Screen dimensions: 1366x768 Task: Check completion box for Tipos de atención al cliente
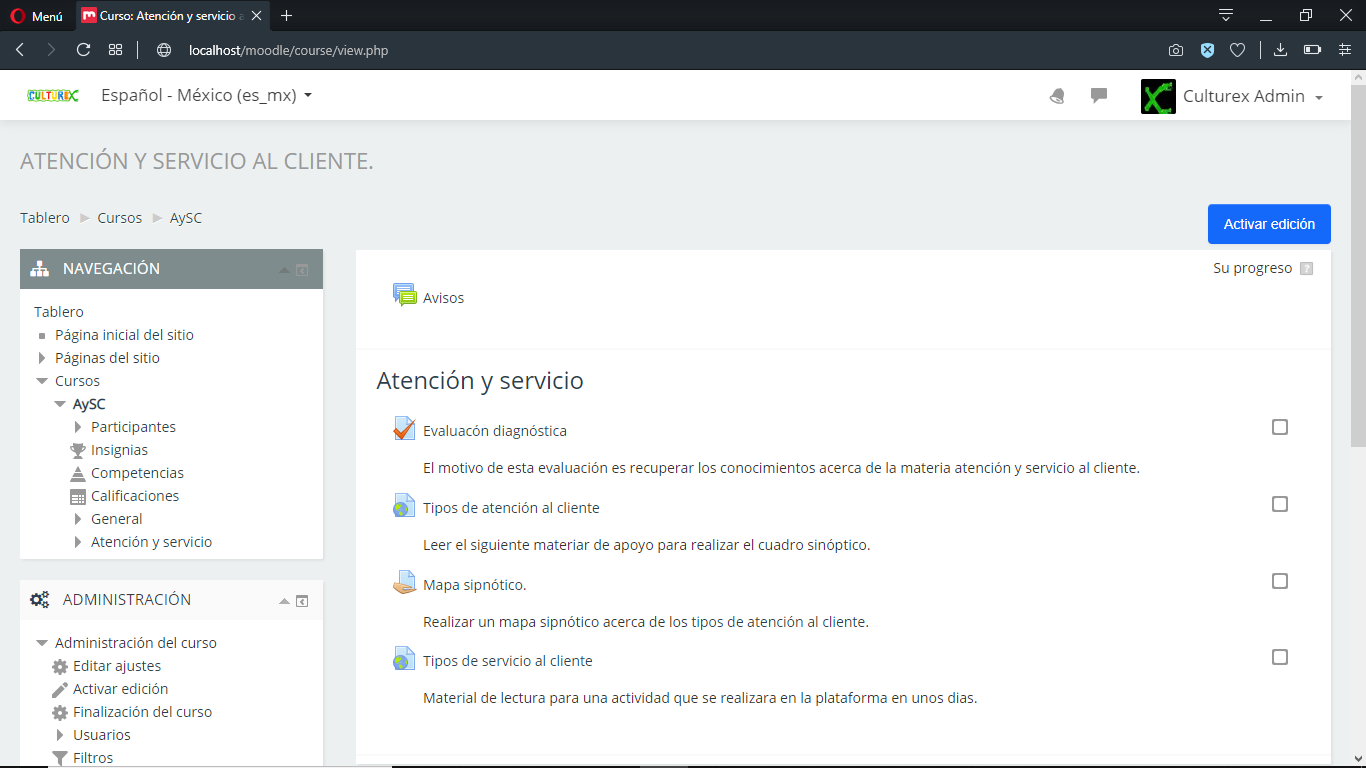click(1280, 505)
